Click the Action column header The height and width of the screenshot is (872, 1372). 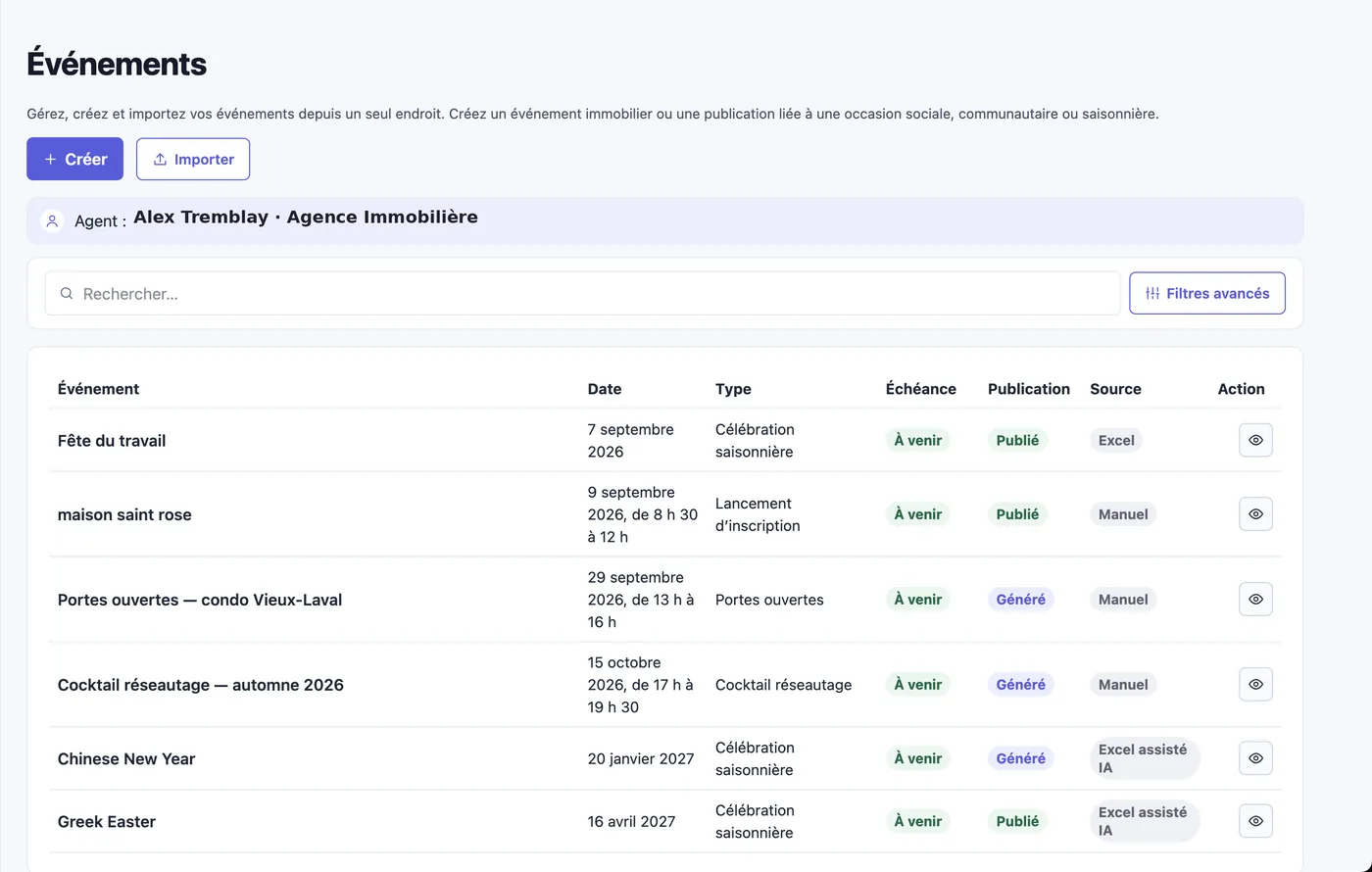pos(1241,389)
